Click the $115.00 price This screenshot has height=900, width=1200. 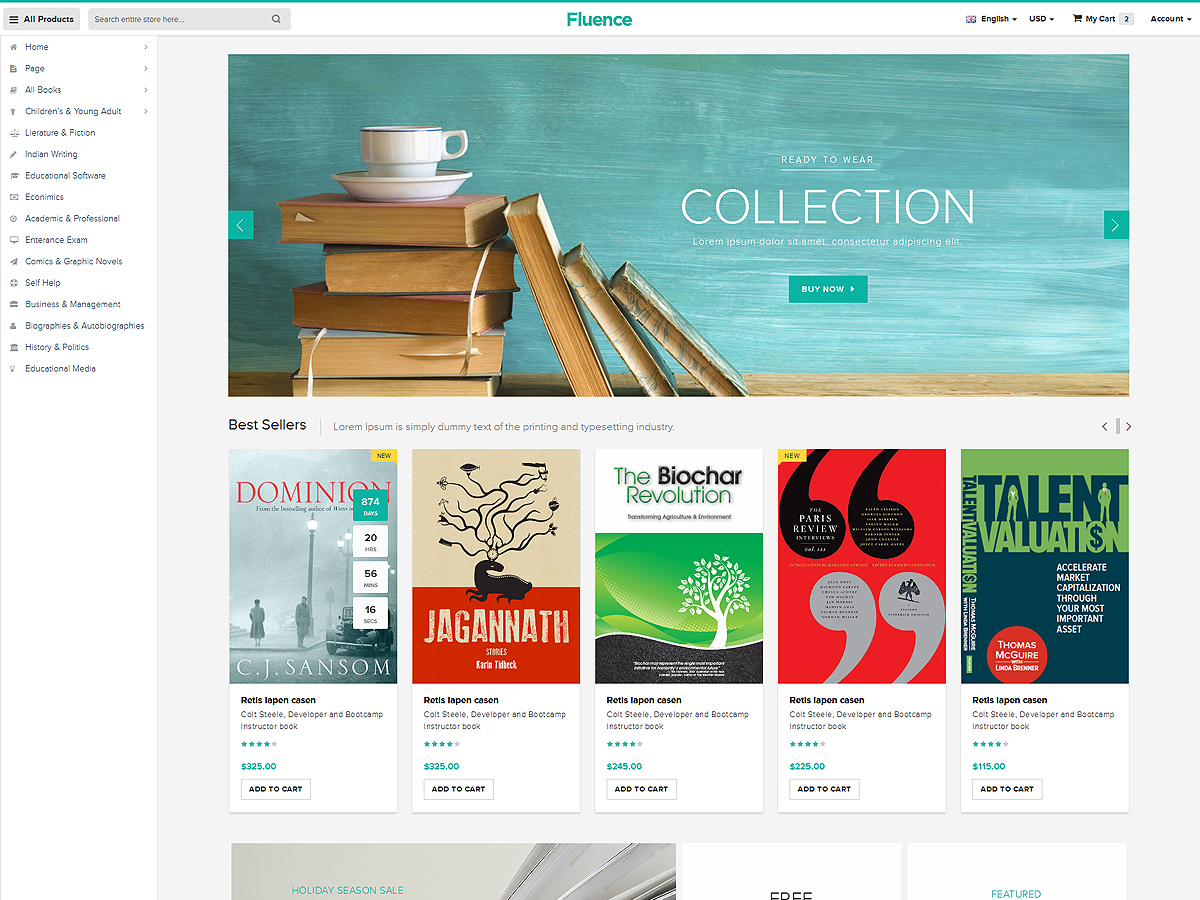(x=989, y=766)
